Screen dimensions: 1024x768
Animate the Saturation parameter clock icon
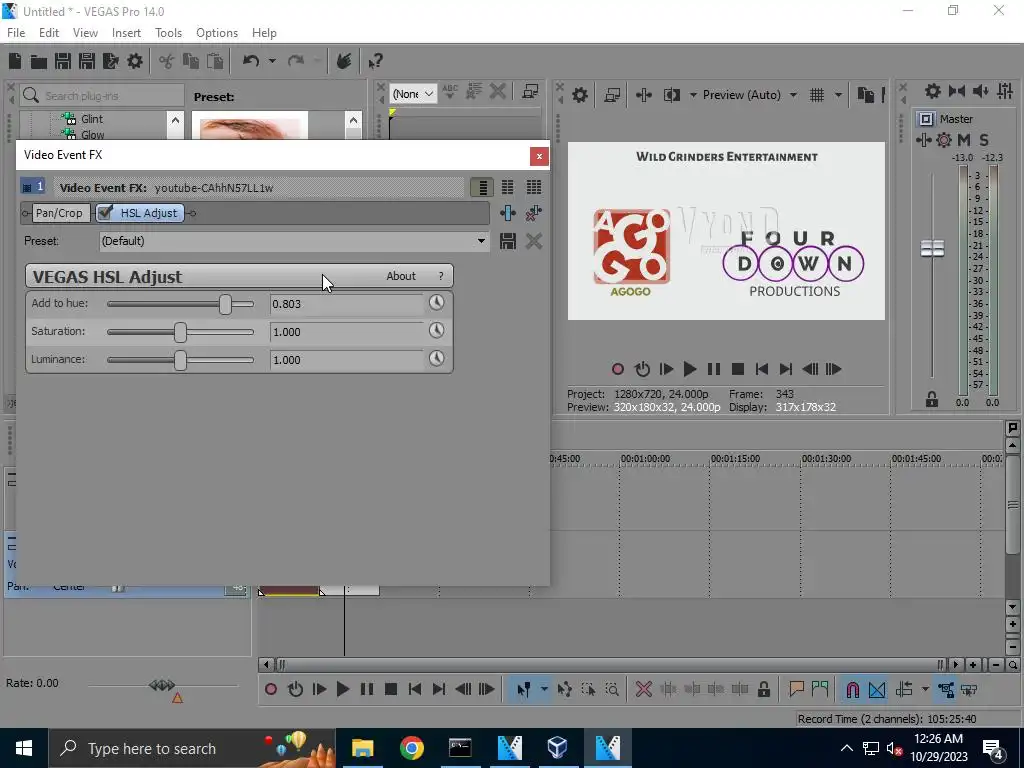point(436,330)
